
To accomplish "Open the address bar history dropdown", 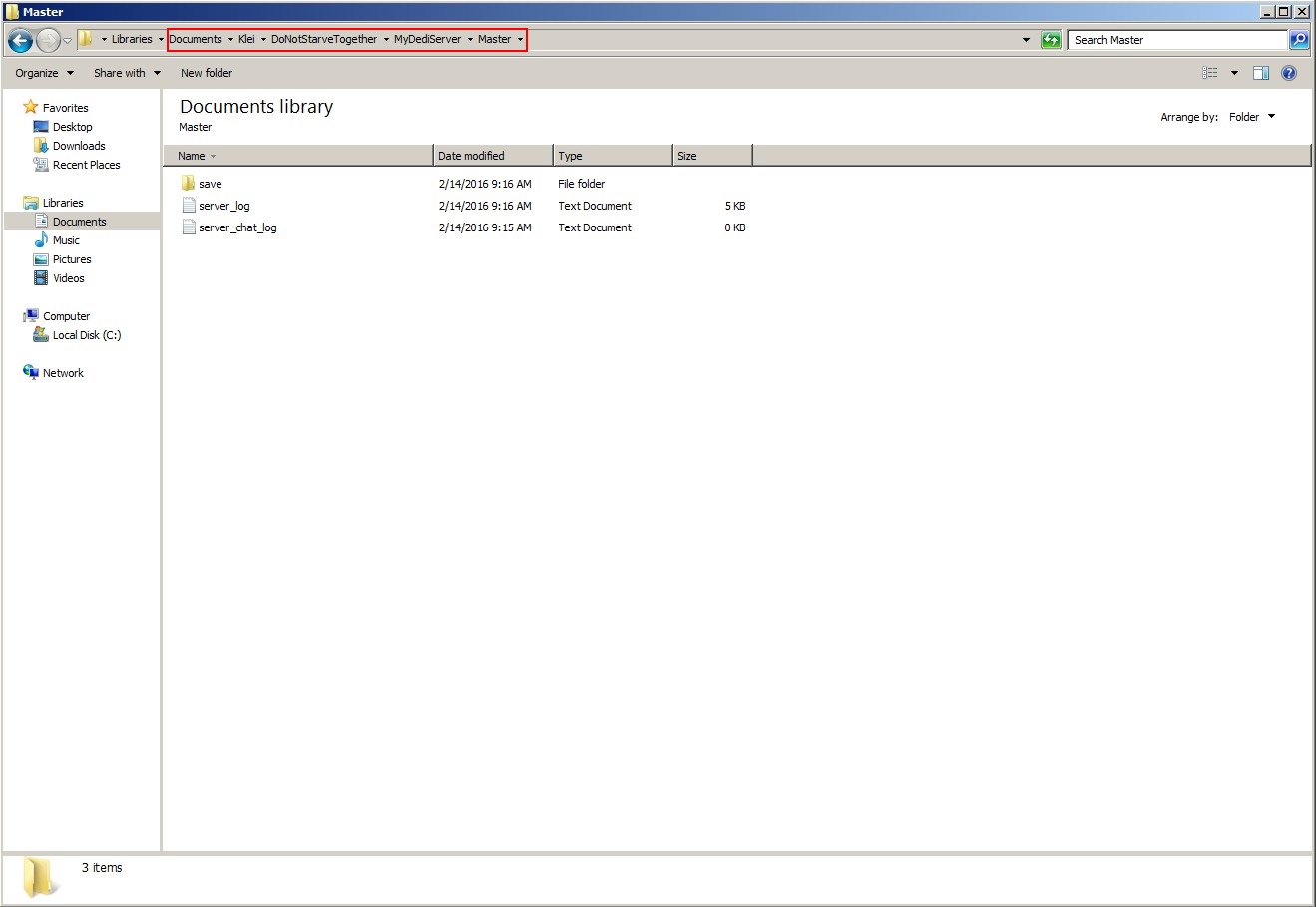I will click(x=1026, y=40).
